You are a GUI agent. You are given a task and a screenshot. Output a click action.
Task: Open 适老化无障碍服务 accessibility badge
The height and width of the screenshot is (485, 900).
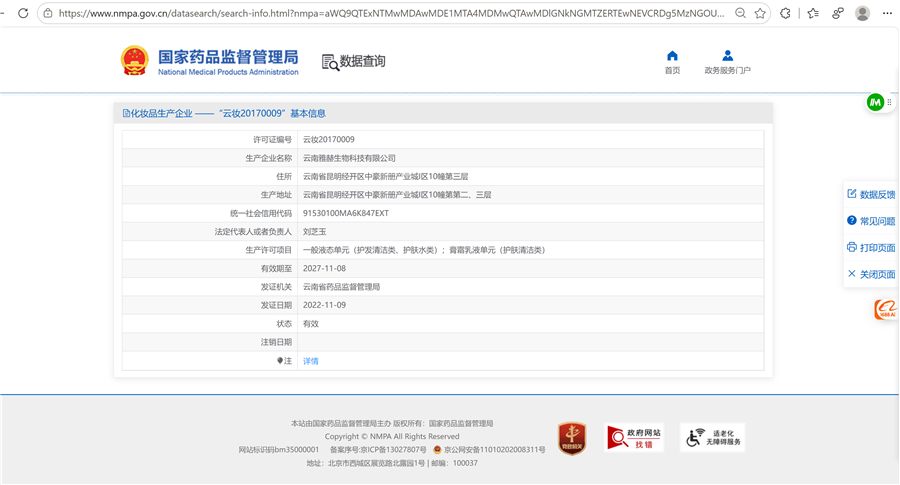point(712,438)
